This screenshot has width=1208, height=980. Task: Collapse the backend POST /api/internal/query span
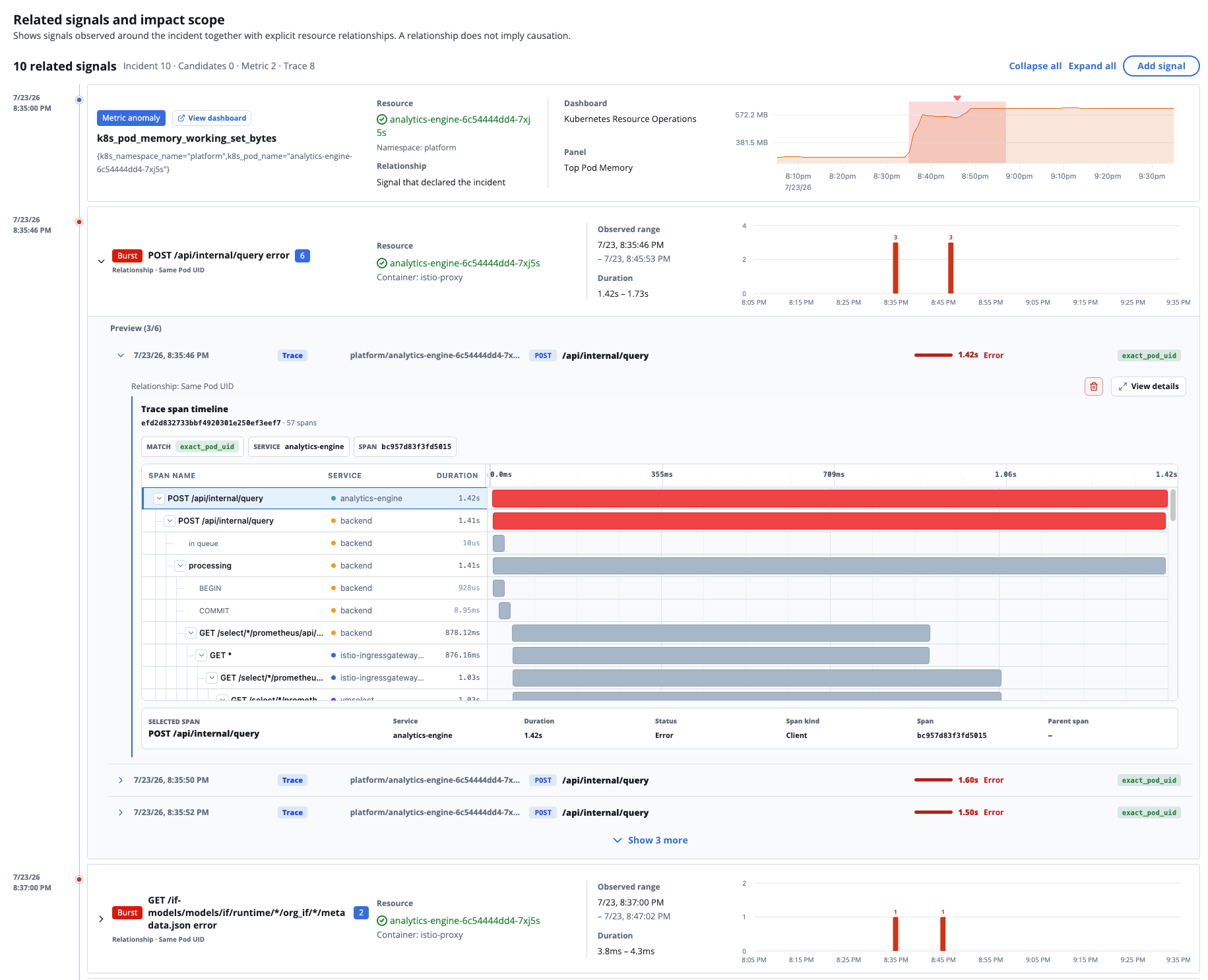pyautogui.click(x=170, y=521)
